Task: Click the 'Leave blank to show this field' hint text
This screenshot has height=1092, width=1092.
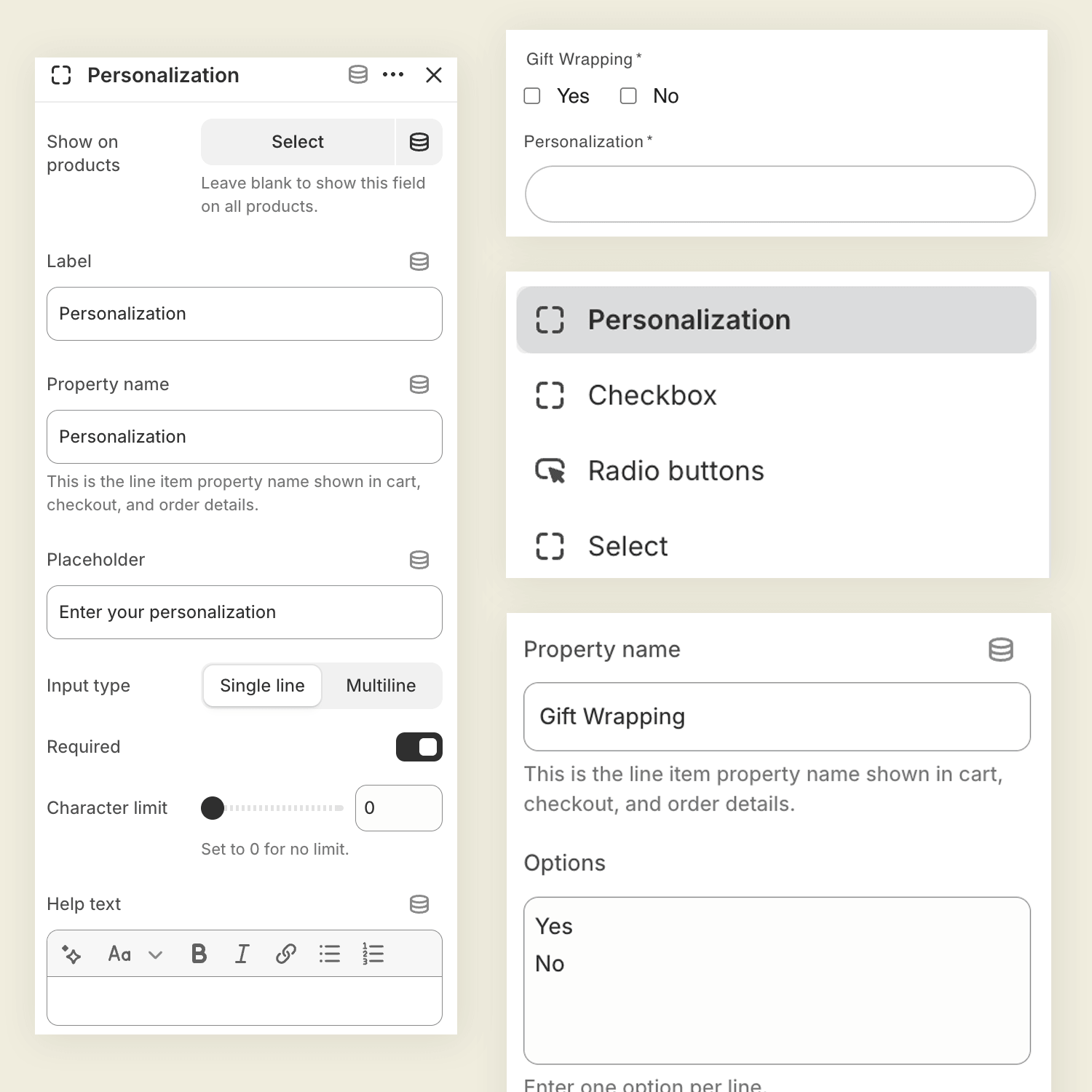Action: click(x=313, y=183)
